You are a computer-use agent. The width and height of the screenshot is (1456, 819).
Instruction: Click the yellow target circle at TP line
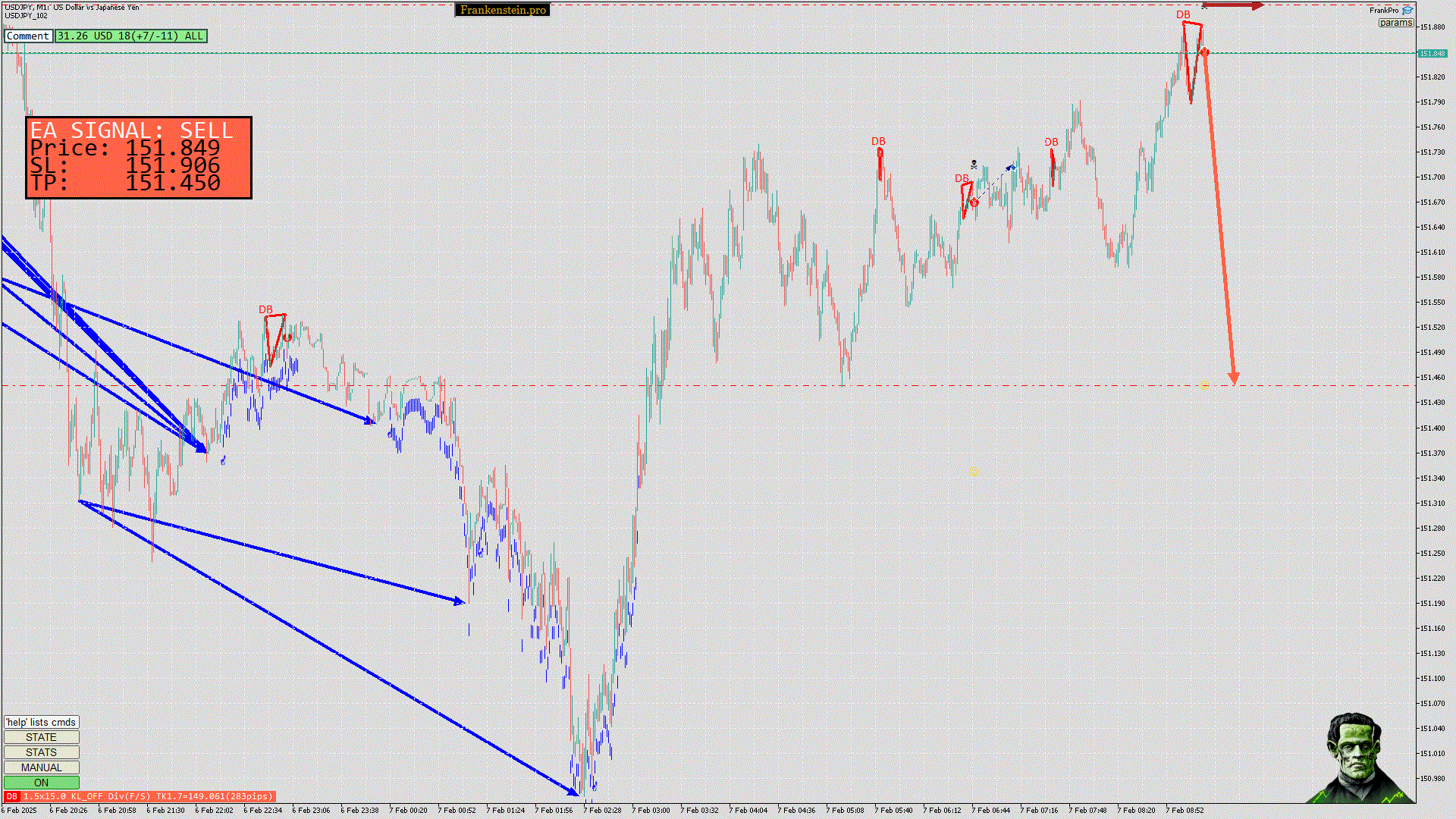pos(1205,384)
